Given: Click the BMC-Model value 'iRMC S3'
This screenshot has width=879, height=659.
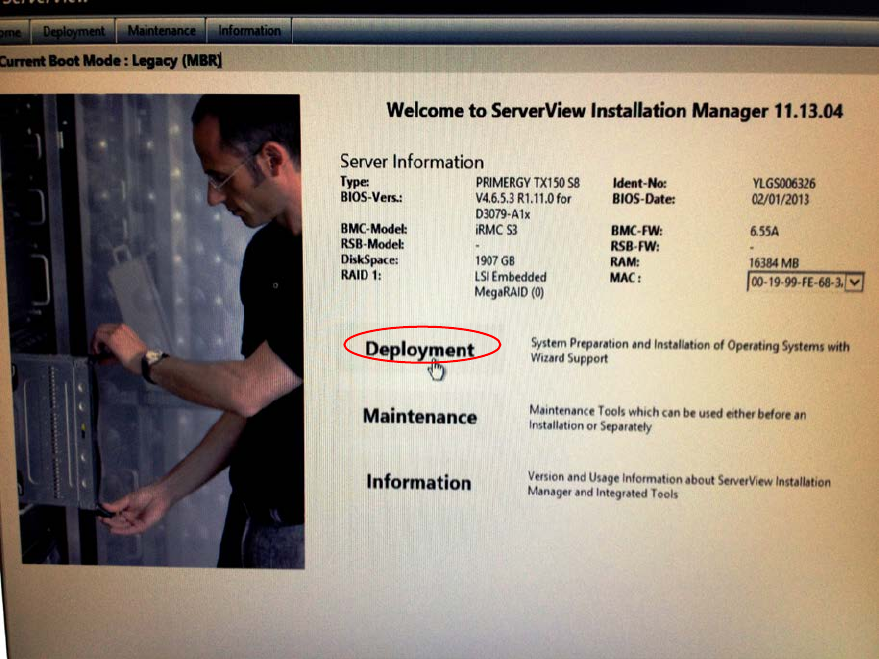Looking at the screenshot, I should tap(496, 230).
